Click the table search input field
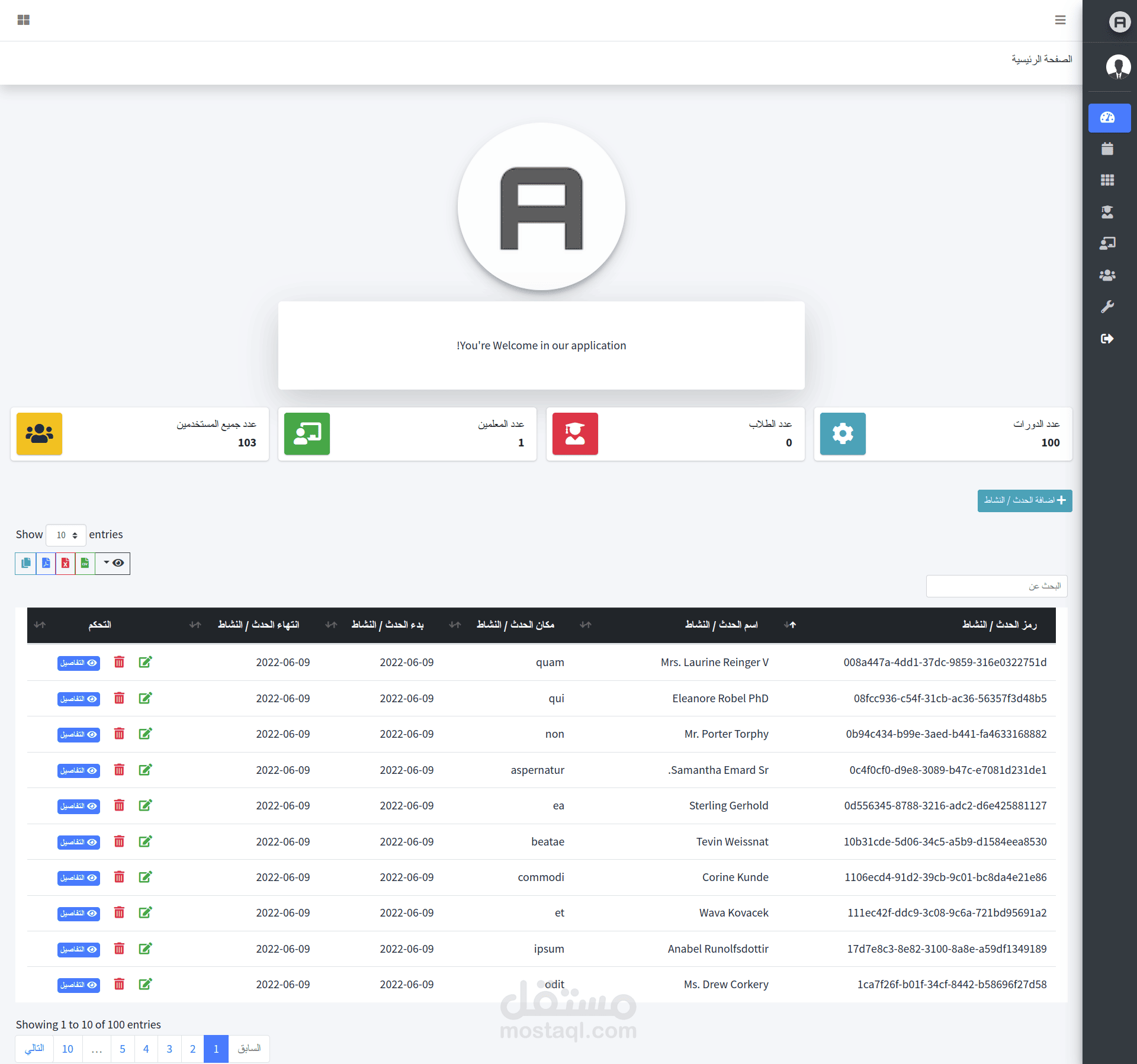Viewport: 1137px width, 1064px height. click(x=997, y=586)
